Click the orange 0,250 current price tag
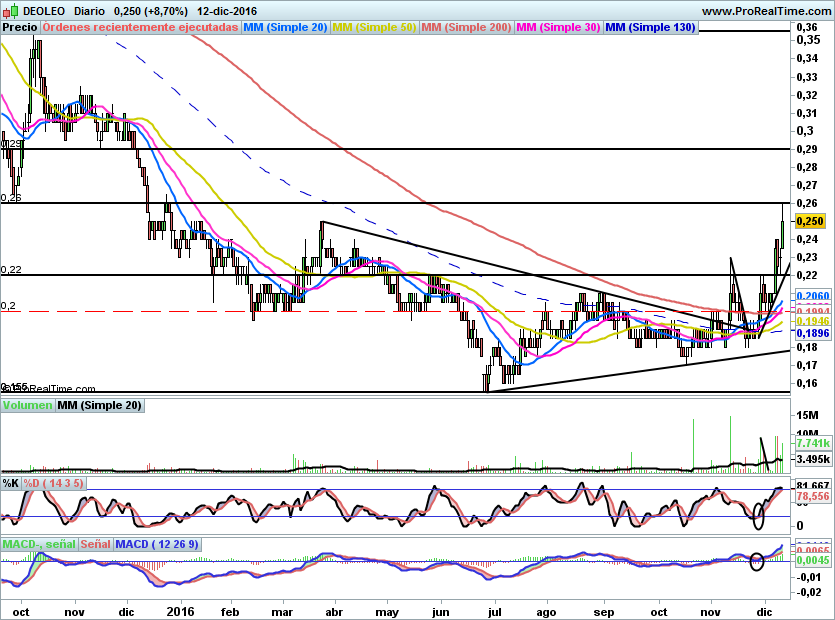This screenshot has width=835, height=620. tap(810, 221)
